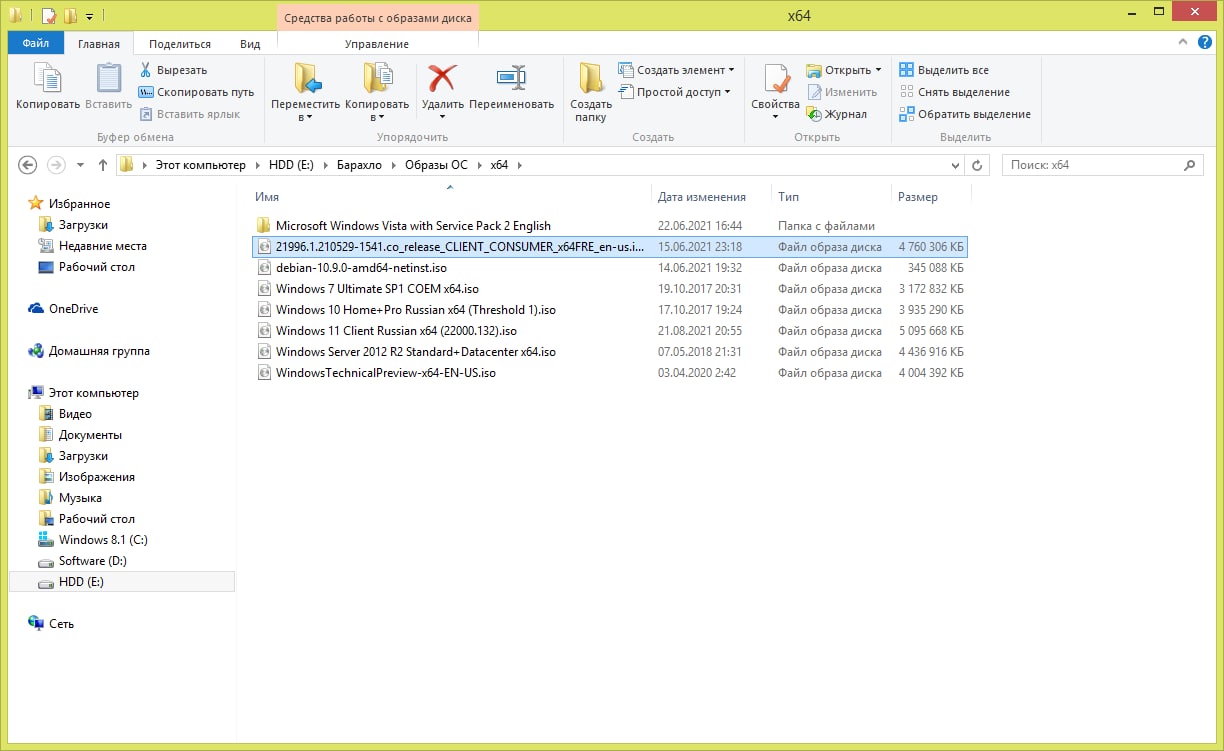
Task: Expand Открыть dropdown button
Action: [x=878, y=70]
